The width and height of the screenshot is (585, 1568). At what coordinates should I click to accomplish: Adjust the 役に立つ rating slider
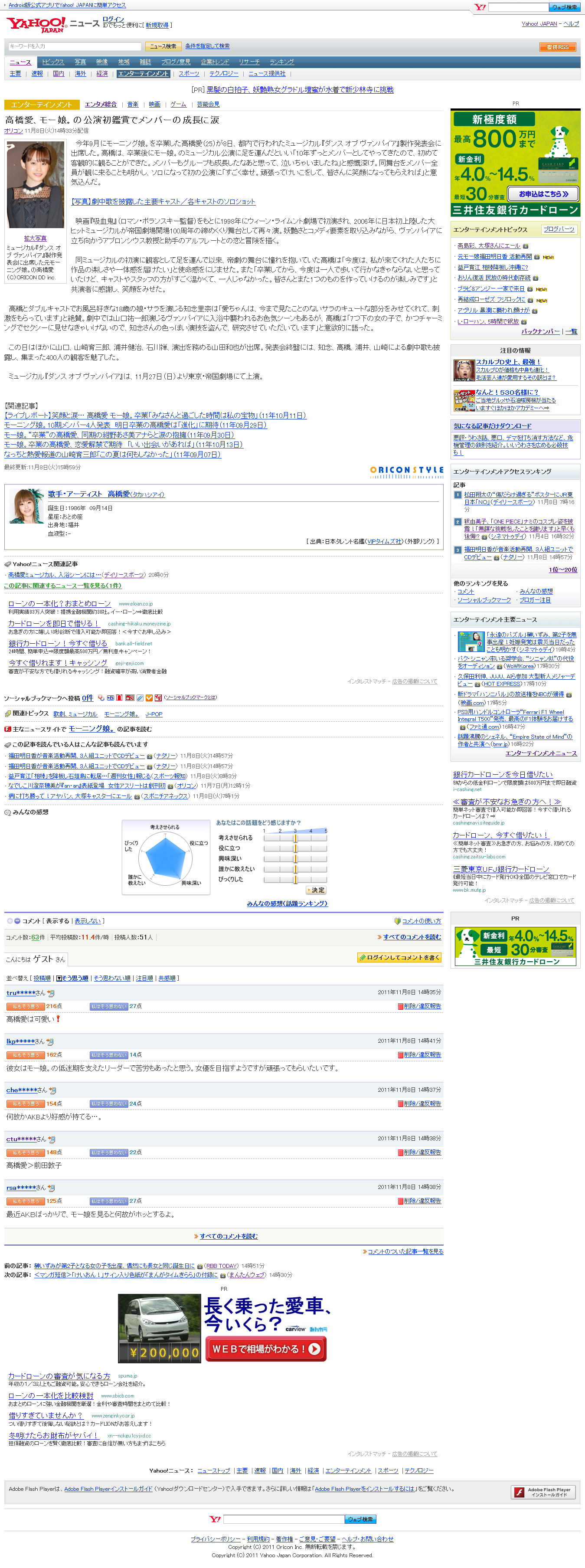point(295,848)
